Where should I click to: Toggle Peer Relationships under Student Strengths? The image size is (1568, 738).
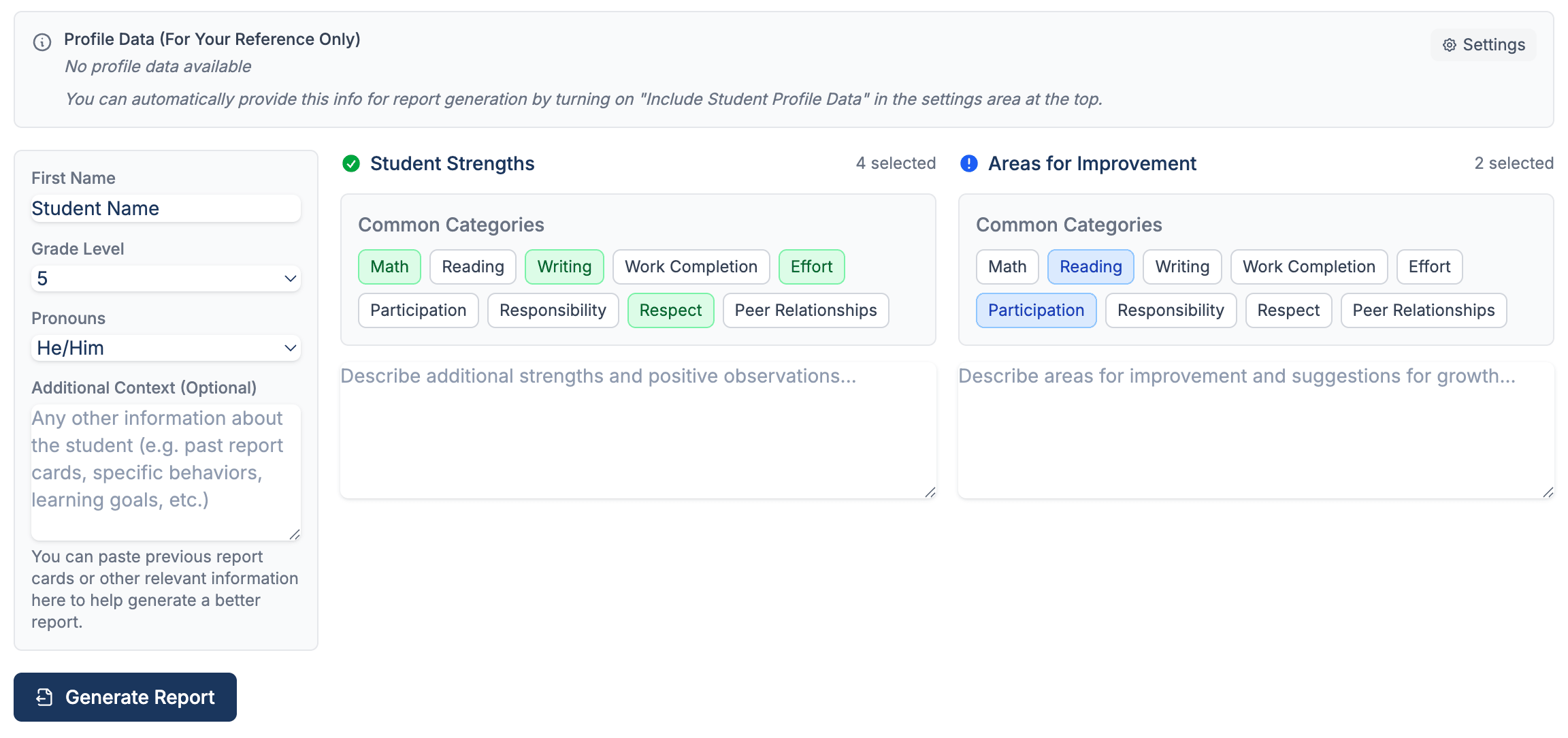[805, 310]
